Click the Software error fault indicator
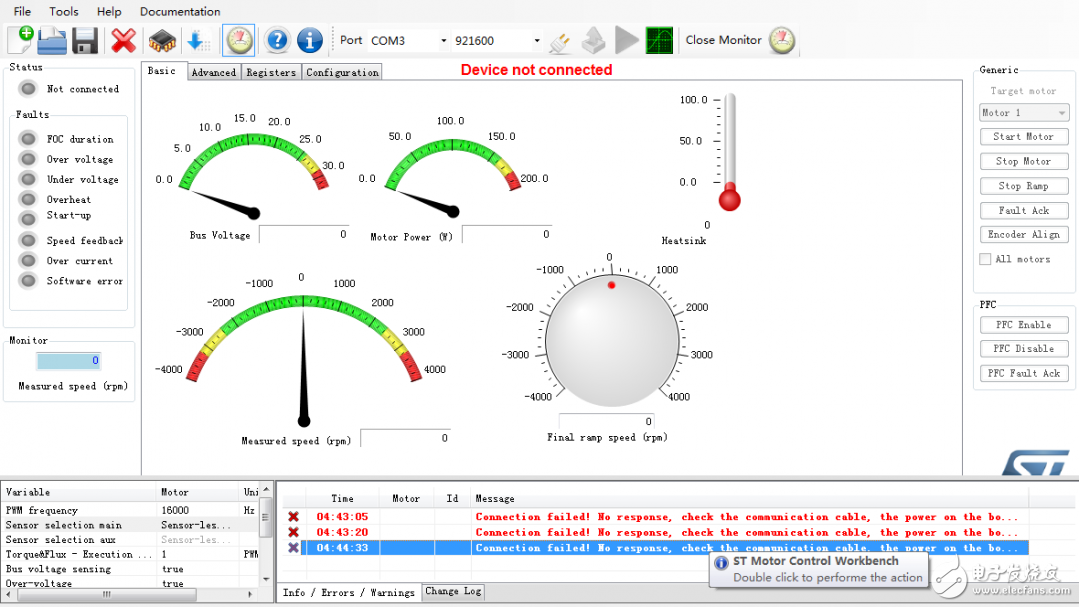The image size is (1079, 607). point(28,281)
